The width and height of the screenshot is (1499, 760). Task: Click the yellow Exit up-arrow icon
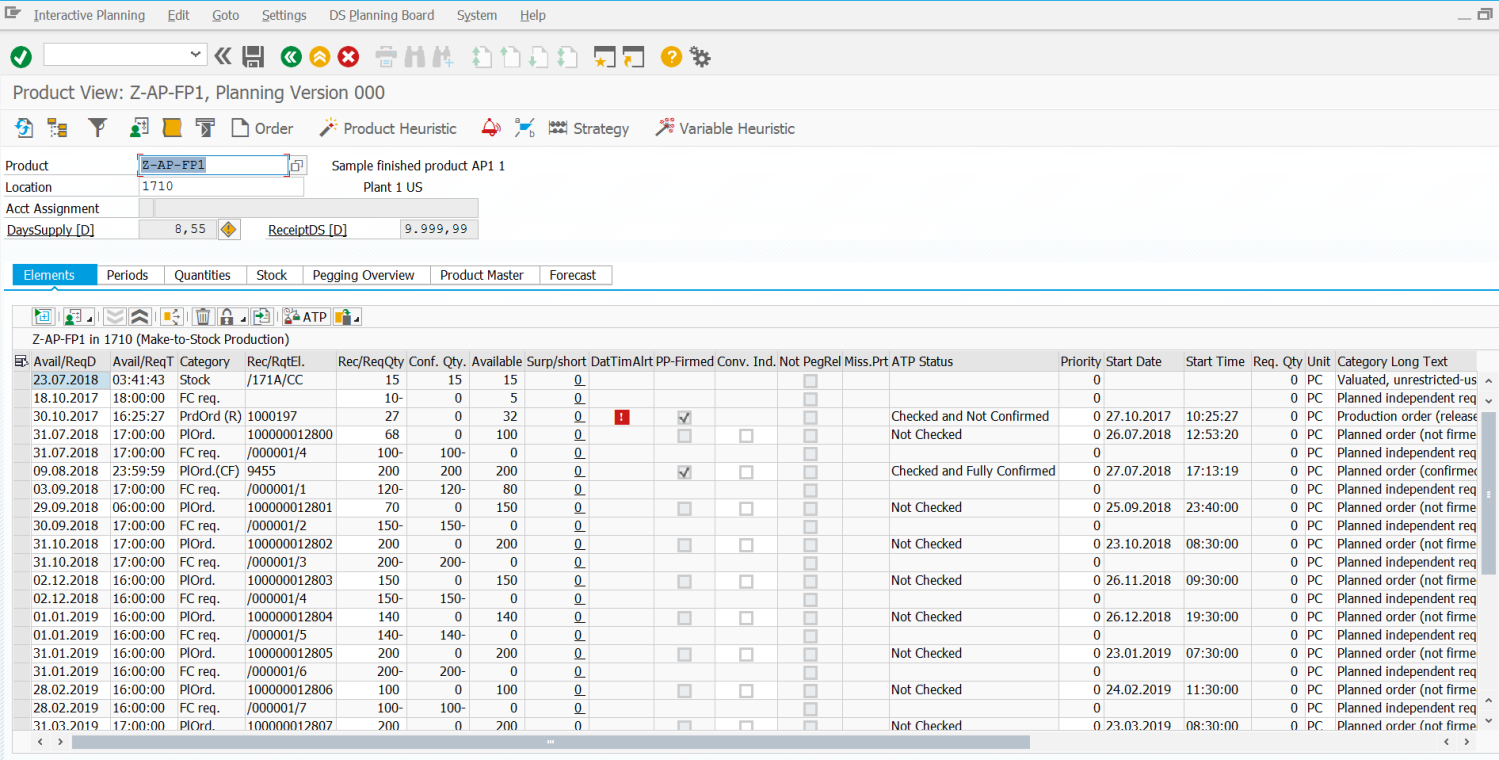tap(319, 57)
